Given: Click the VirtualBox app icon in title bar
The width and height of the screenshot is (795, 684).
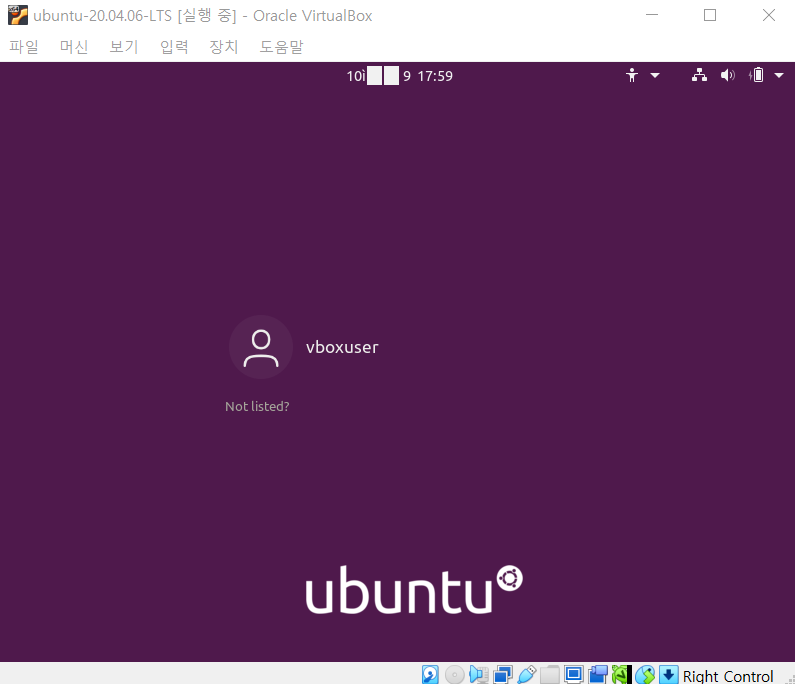Looking at the screenshot, I should [x=18, y=15].
